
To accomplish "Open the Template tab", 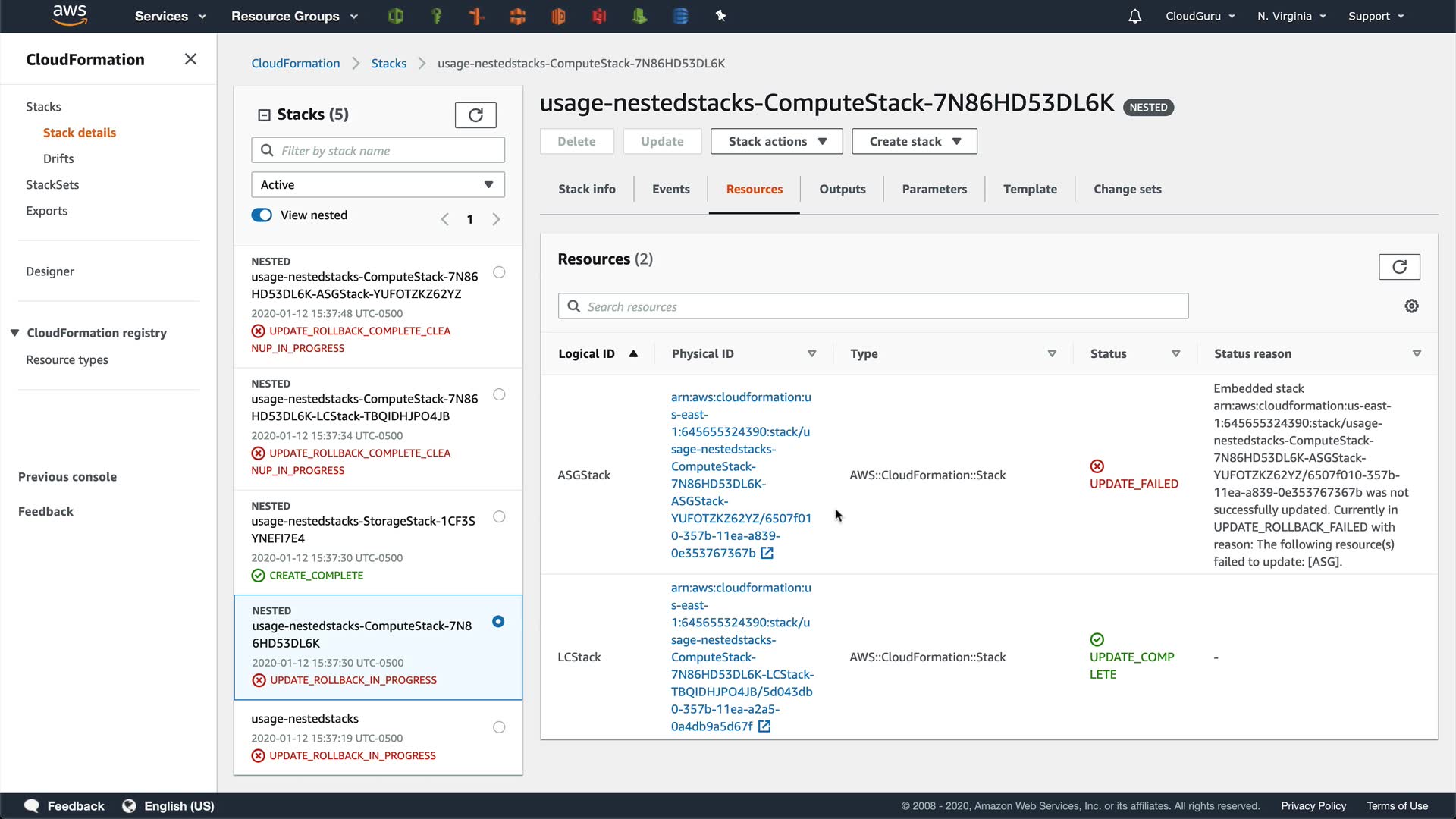I will click(x=1029, y=190).
